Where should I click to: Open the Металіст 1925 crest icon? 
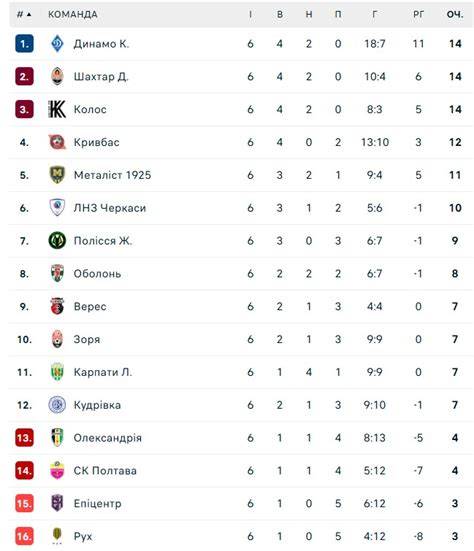[x=57, y=175]
